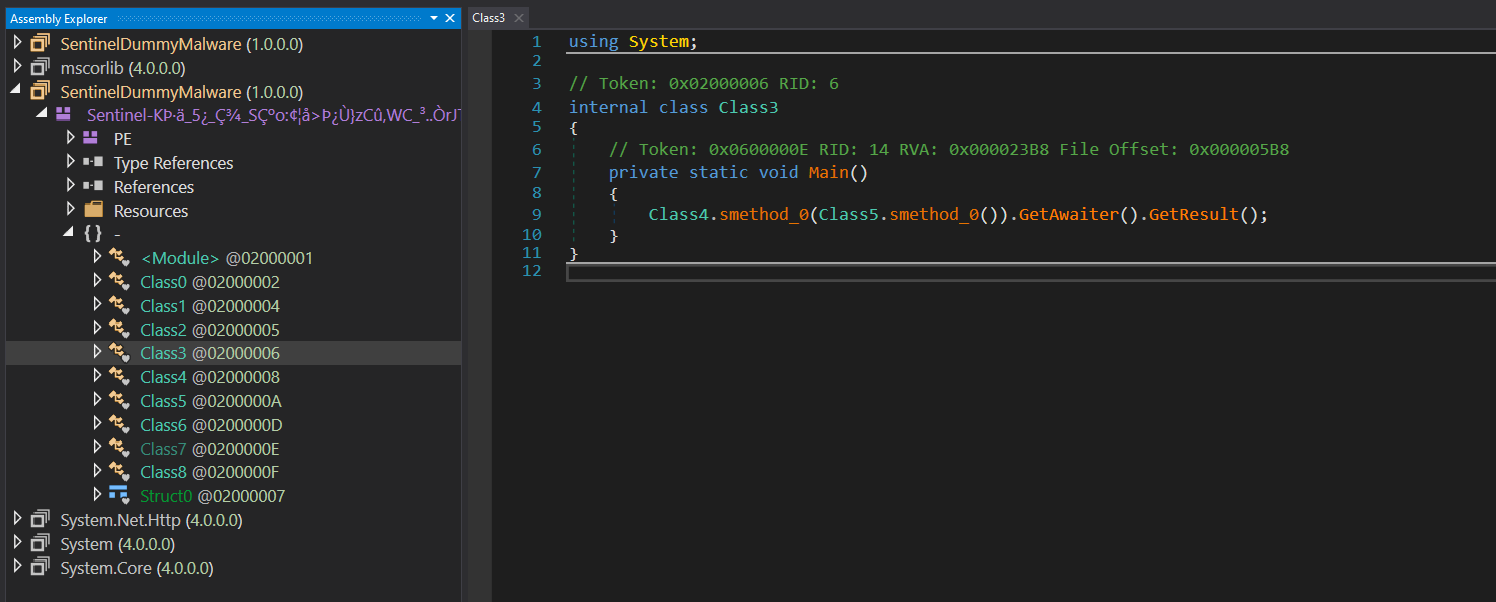Viewport: 1496px width, 602px height.
Task: Expand the Class4 tree node
Action: click(97, 377)
